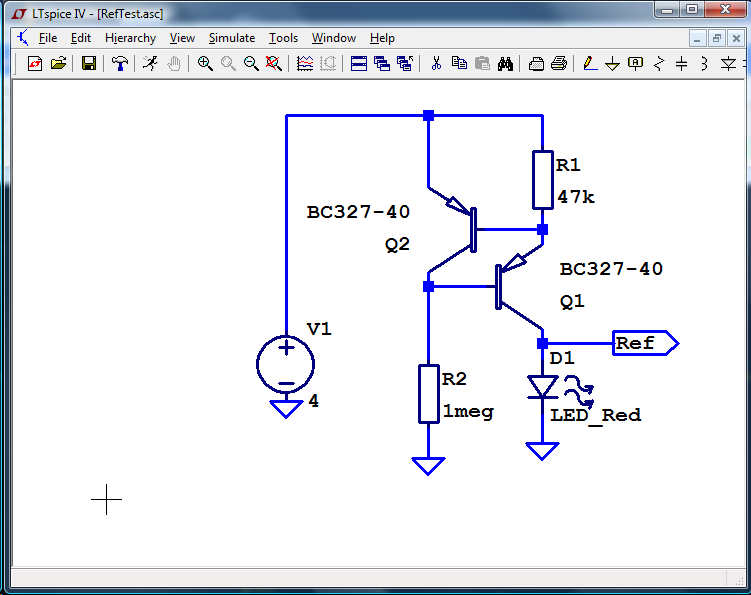Select the Wire pencil tool

click(590, 63)
